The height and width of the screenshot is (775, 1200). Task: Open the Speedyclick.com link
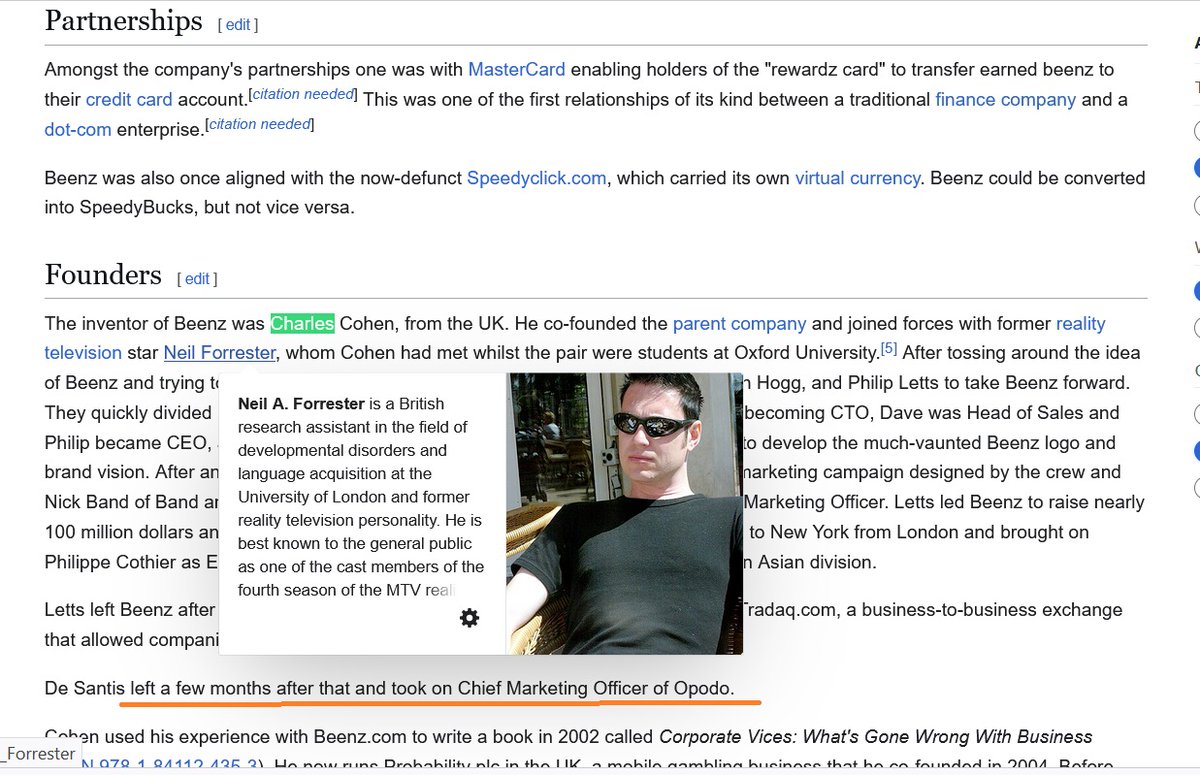[x=537, y=178]
